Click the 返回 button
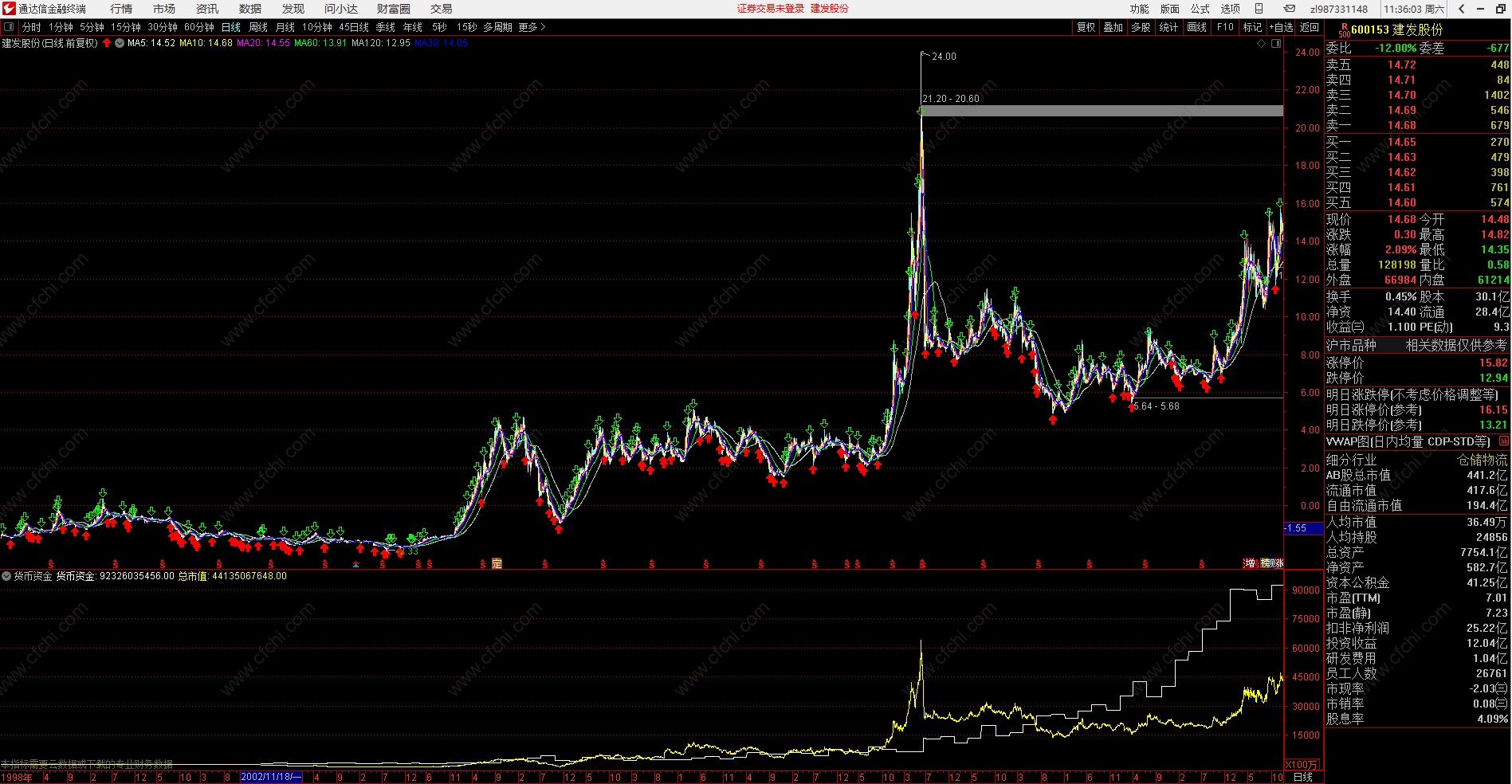This screenshot has height=784, width=1512. 1310,27
